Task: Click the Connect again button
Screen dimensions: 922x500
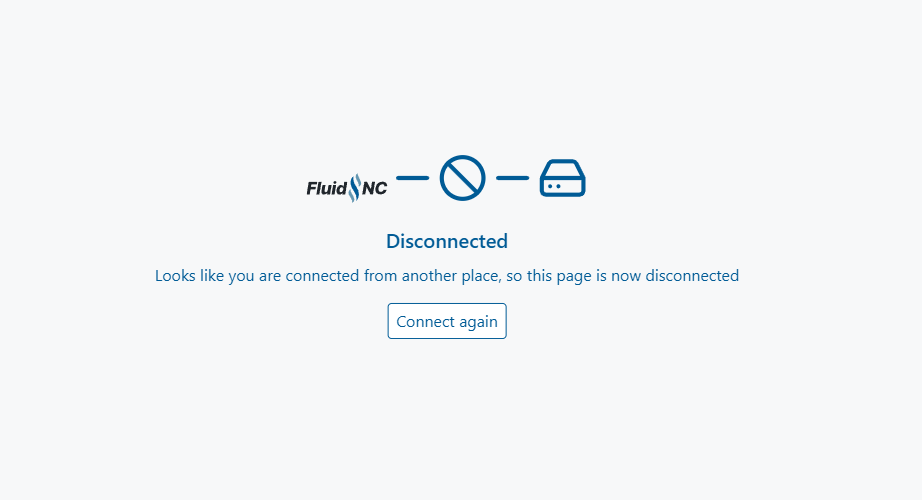Action: (447, 321)
